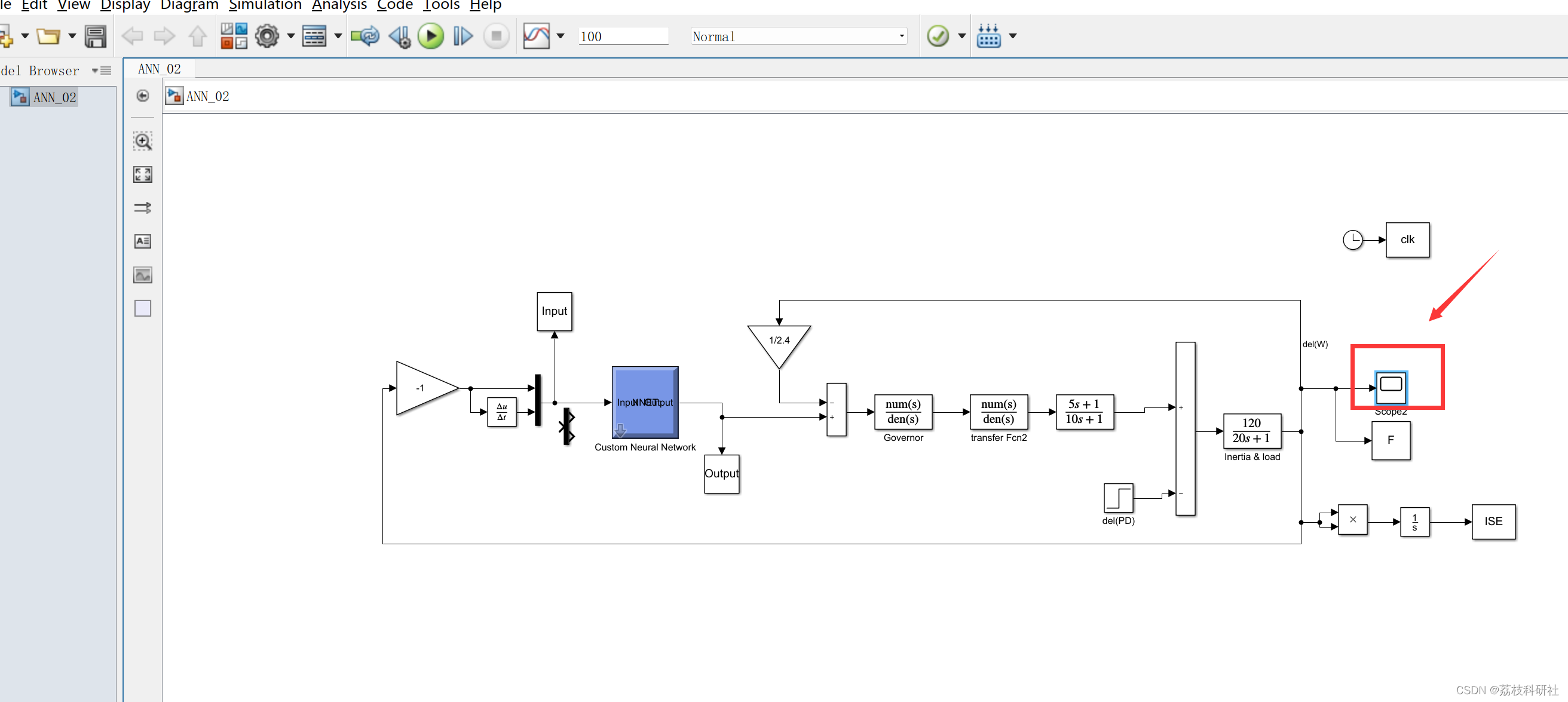Viewport: 1568px width, 702px height.
Task: Toggle the Hide/Show Explorer Bar arrow
Action: [x=142, y=96]
